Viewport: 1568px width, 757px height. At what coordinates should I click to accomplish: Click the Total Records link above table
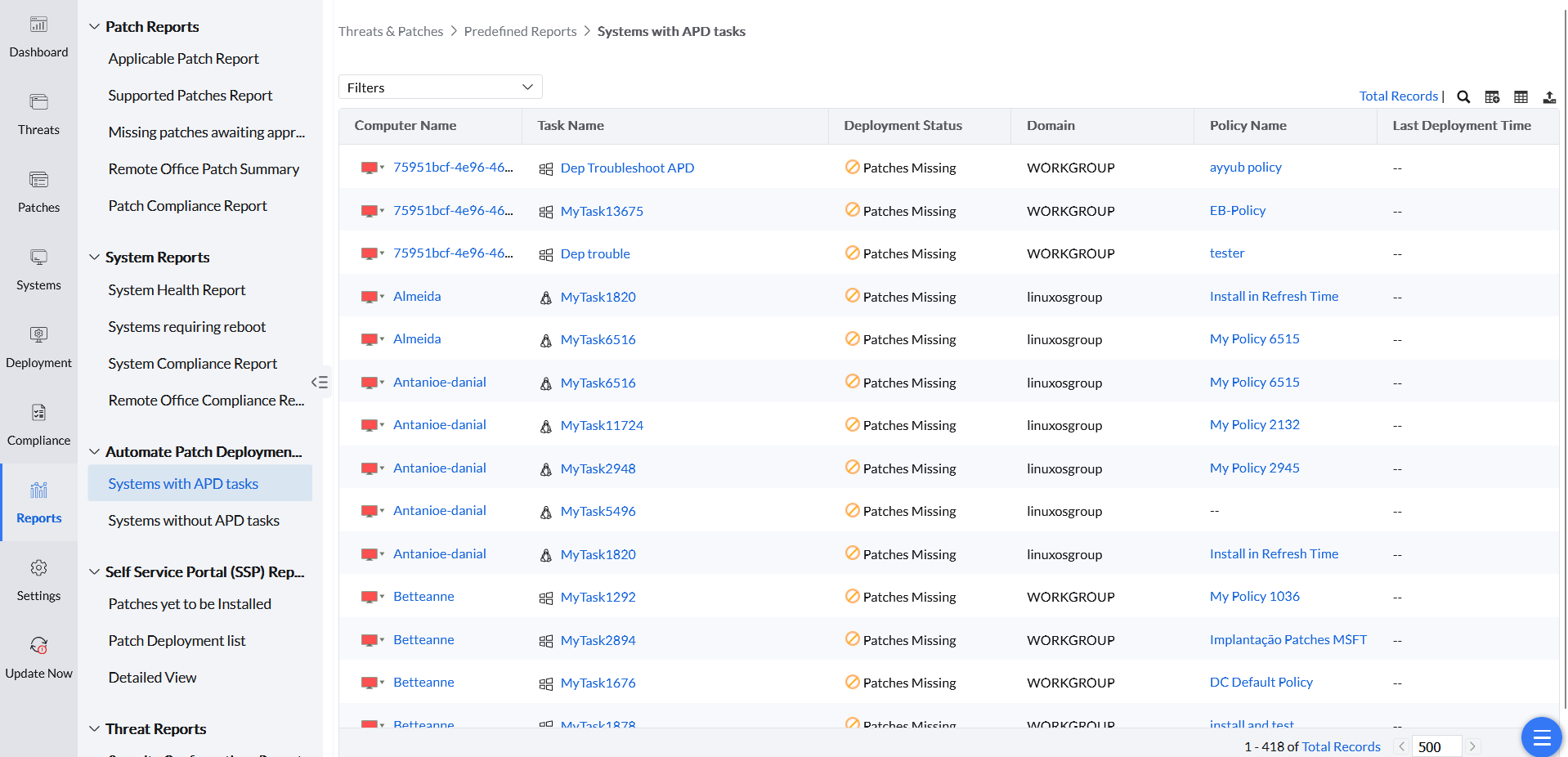pyautogui.click(x=1398, y=96)
